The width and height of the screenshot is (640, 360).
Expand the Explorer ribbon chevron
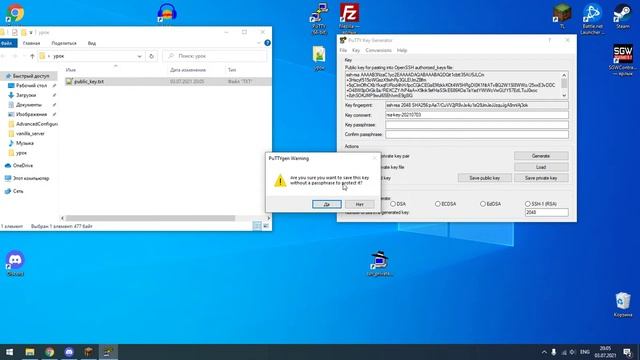[258, 43]
